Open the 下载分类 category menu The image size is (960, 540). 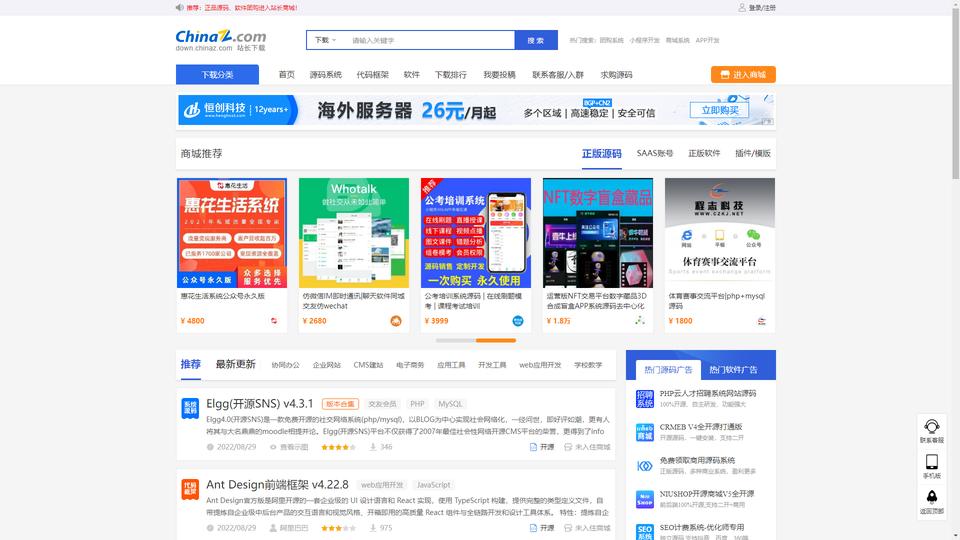[x=217, y=75]
